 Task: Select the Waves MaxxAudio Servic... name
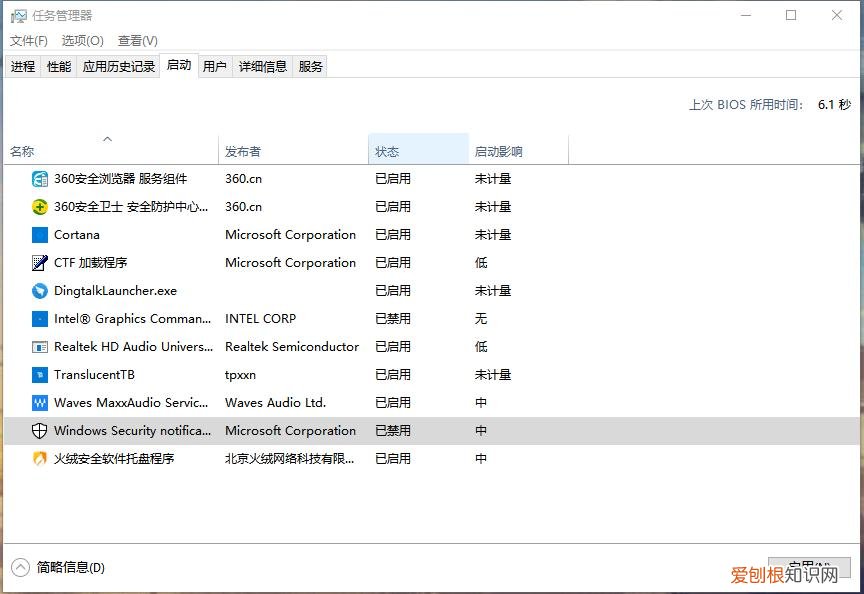[x=131, y=403]
